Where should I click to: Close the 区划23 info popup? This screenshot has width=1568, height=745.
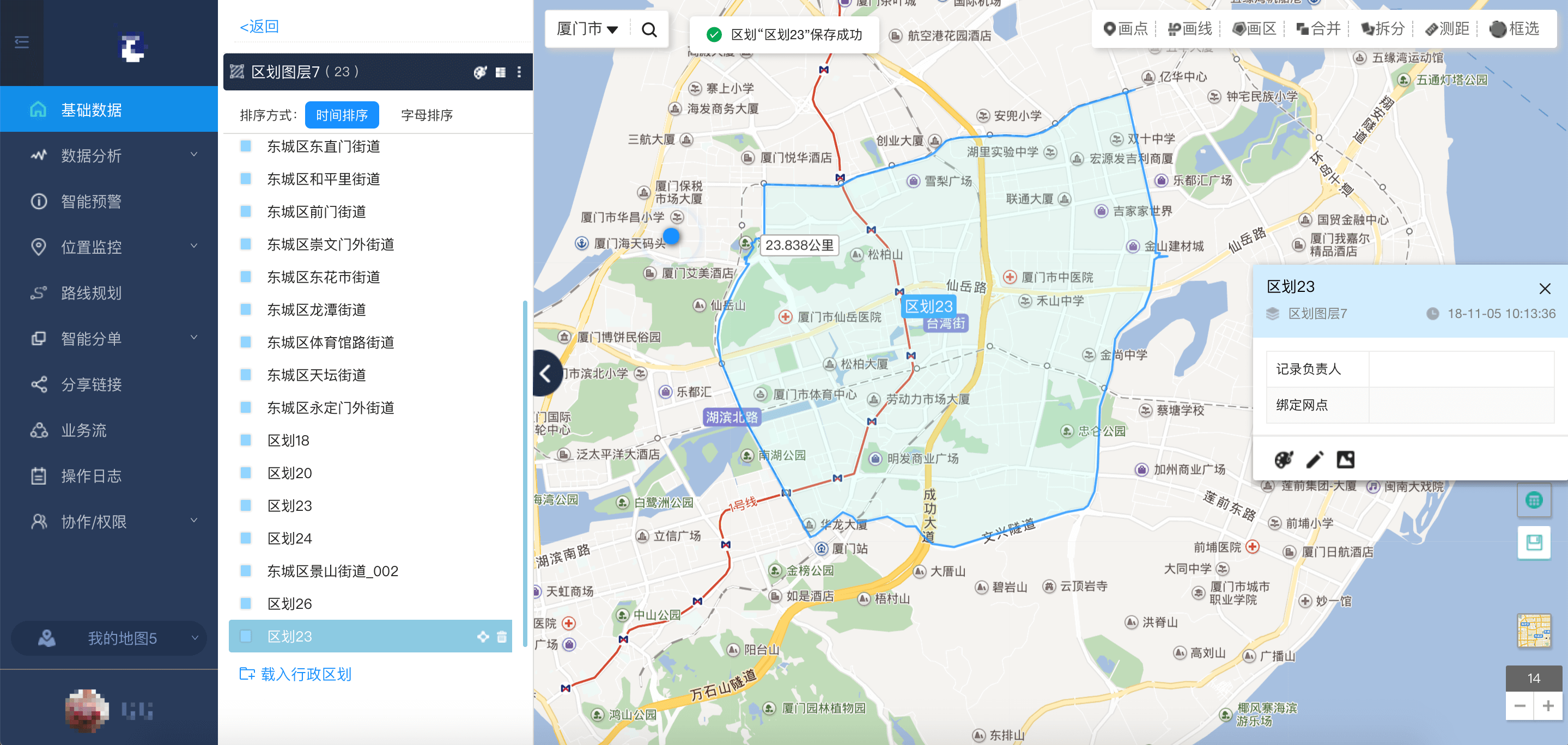(x=1544, y=288)
